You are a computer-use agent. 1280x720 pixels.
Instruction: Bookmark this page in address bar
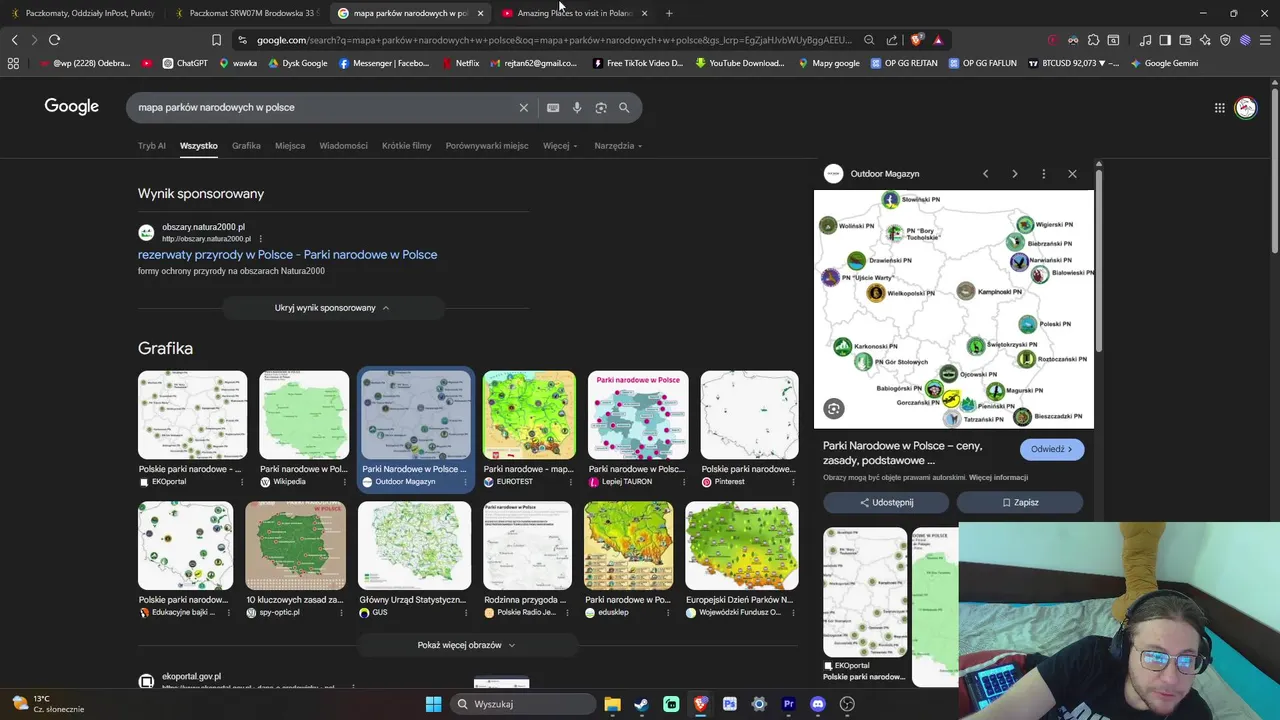click(x=216, y=40)
